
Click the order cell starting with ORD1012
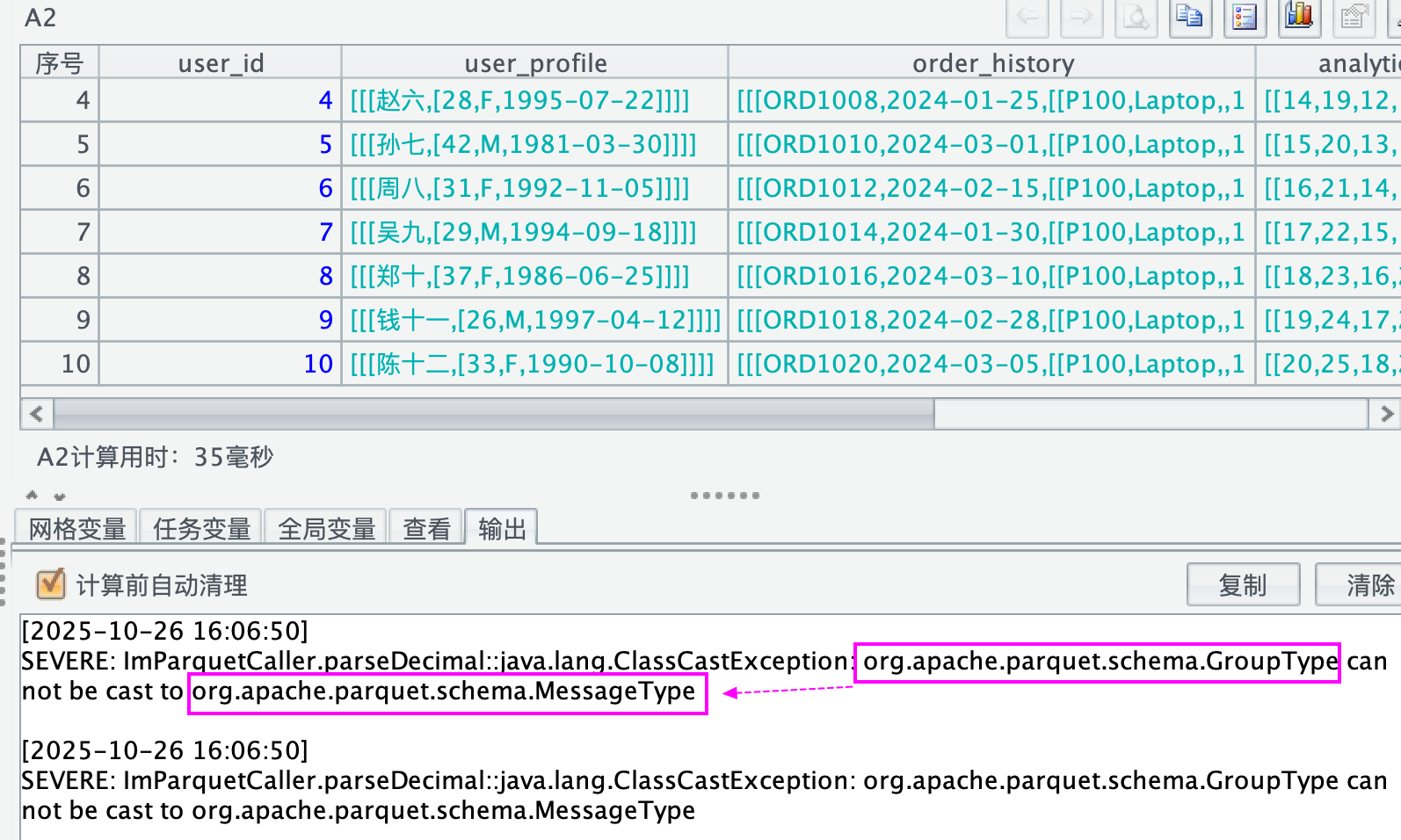pyautogui.click(x=992, y=188)
